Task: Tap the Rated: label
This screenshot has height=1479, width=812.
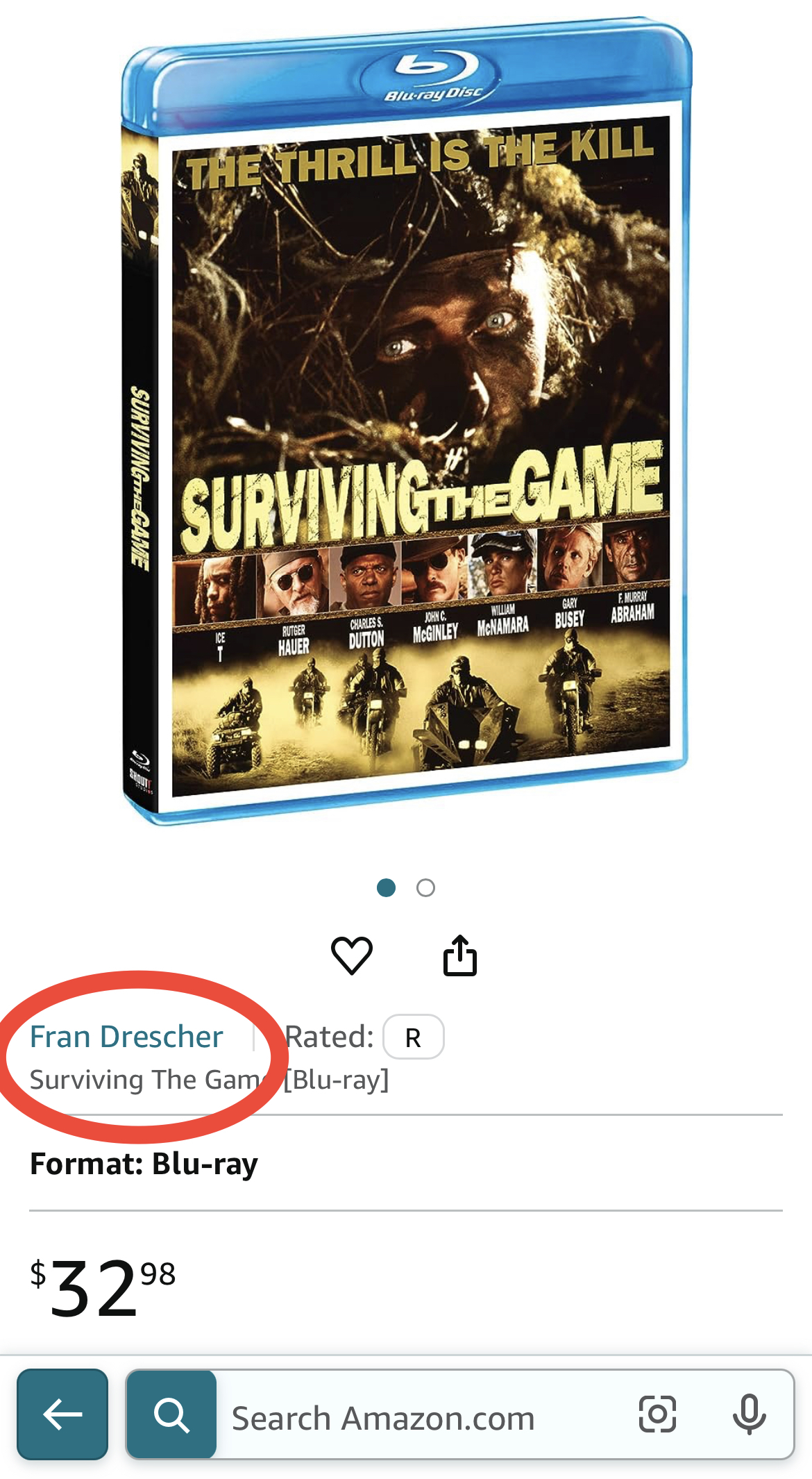Action: [x=330, y=1037]
